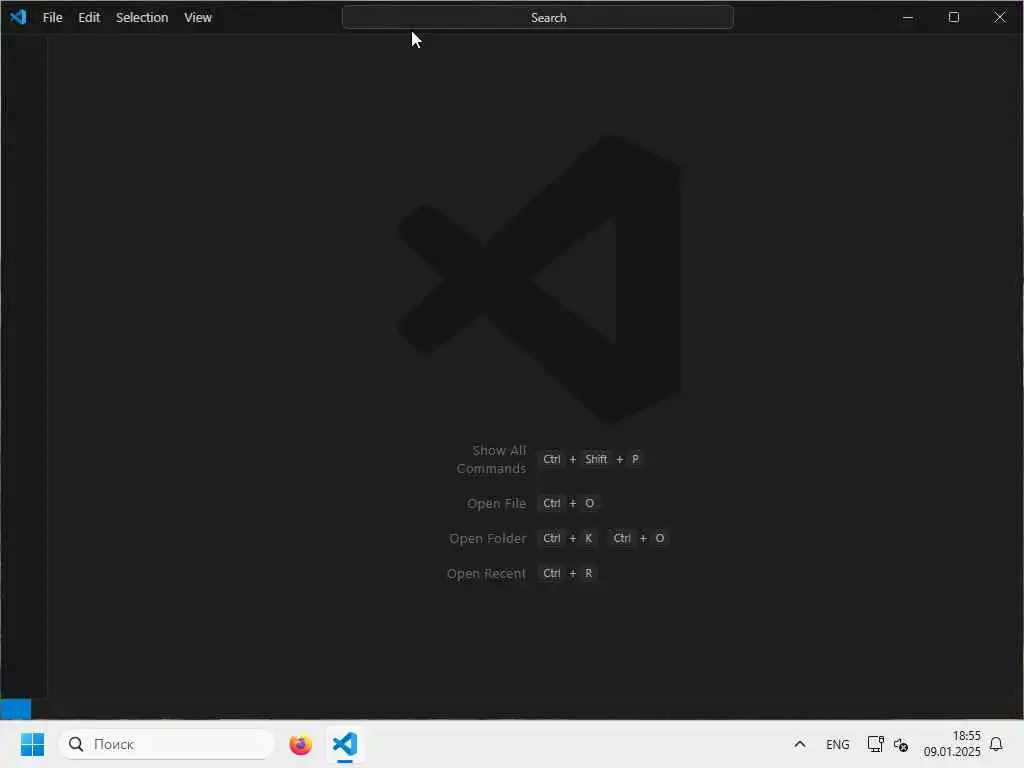Close the VS Code window
This screenshot has width=1024, height=768.
click(x=1000, y=18)
